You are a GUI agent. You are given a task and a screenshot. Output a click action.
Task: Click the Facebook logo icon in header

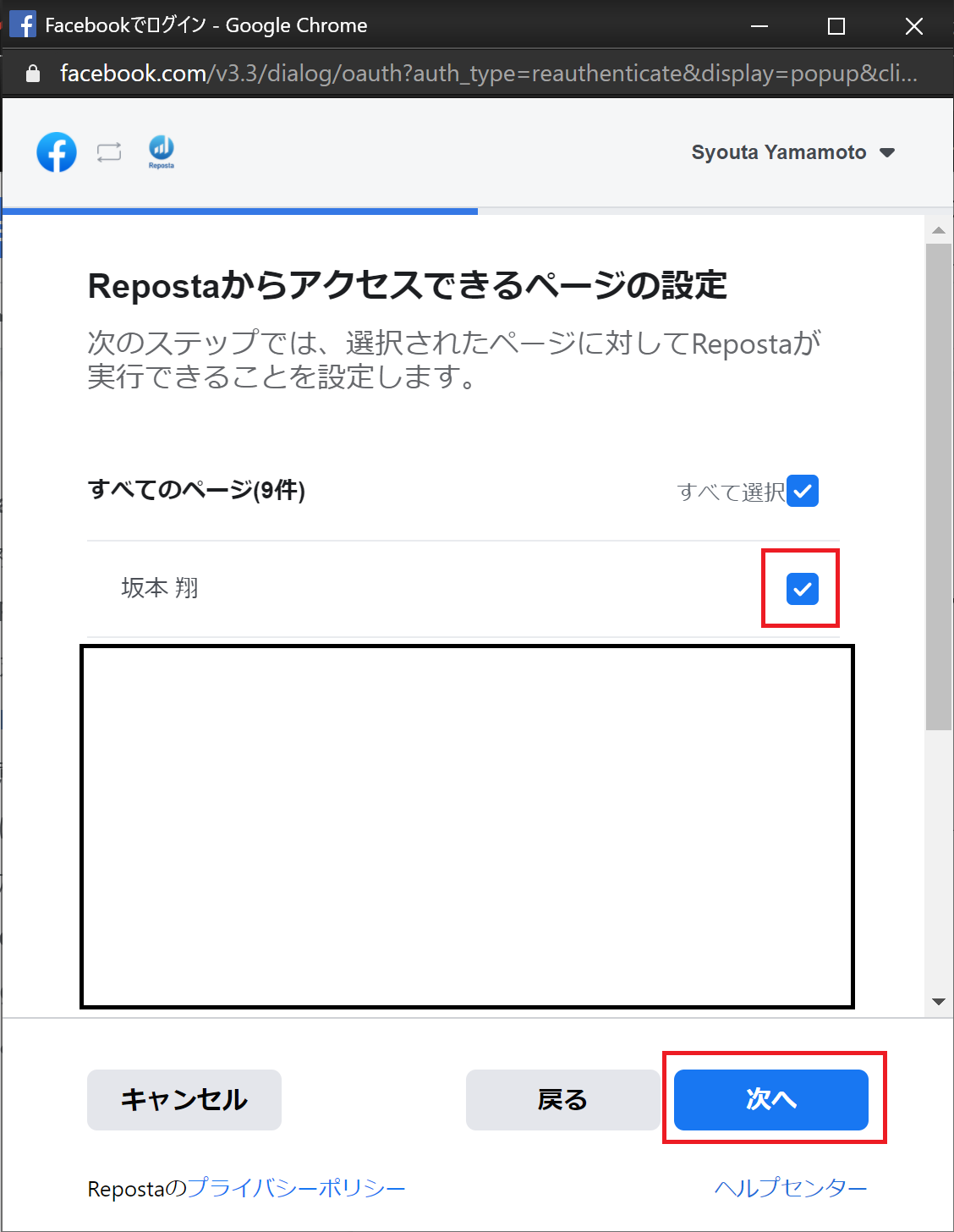[x=57, y=152]
